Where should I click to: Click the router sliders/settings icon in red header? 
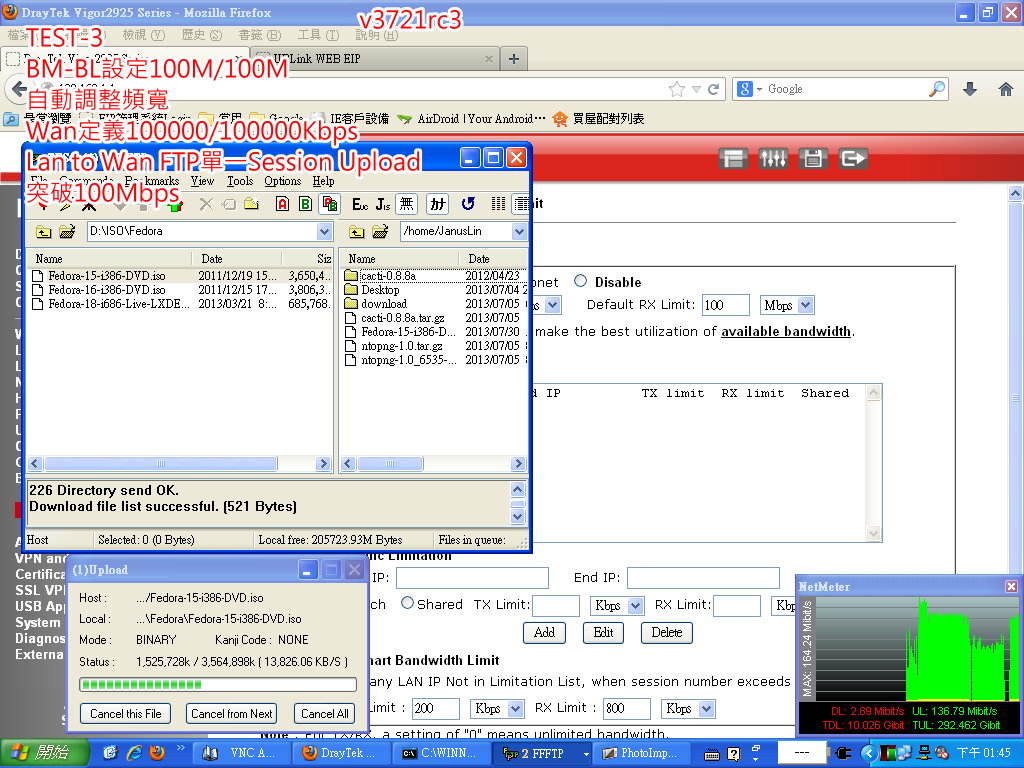773,158
